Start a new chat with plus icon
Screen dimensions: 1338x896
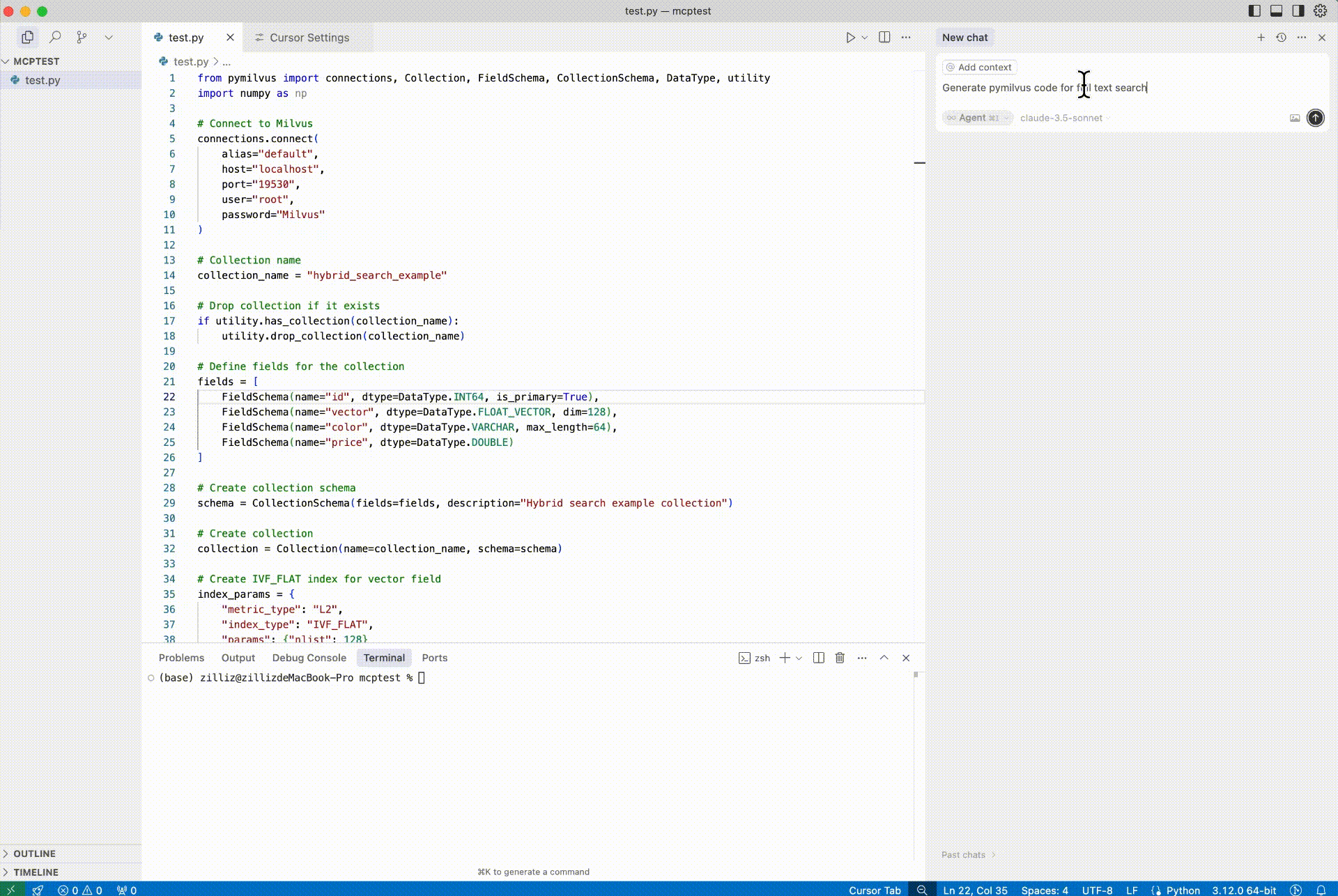[x=1261, y=38]
